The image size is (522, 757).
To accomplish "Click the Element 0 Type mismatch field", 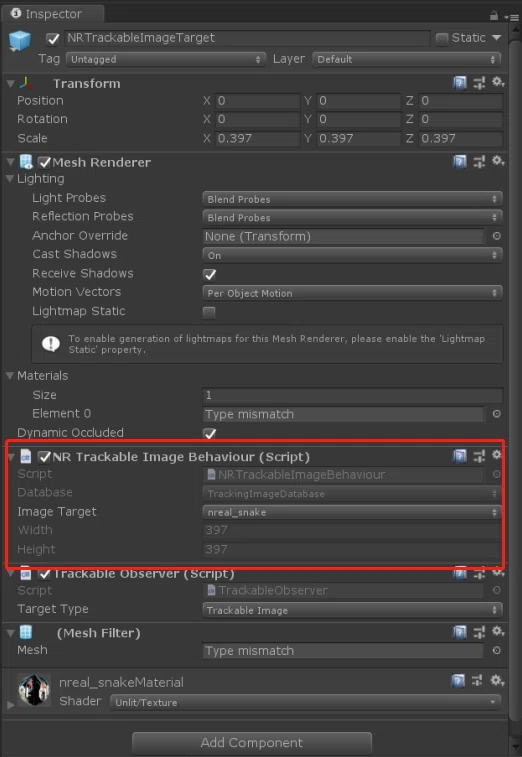I will coord(343,414).
